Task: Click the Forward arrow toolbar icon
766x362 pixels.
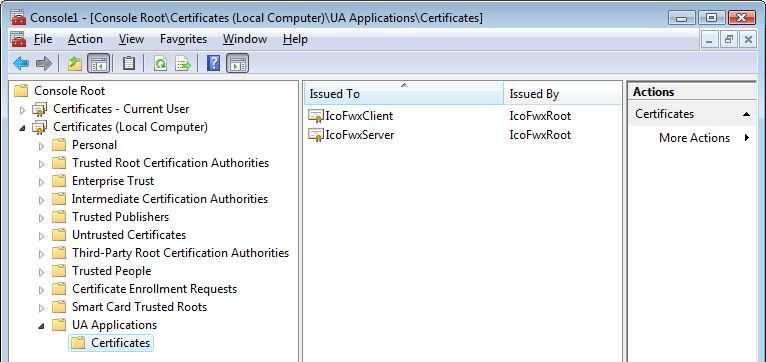Action: (44, 64)
